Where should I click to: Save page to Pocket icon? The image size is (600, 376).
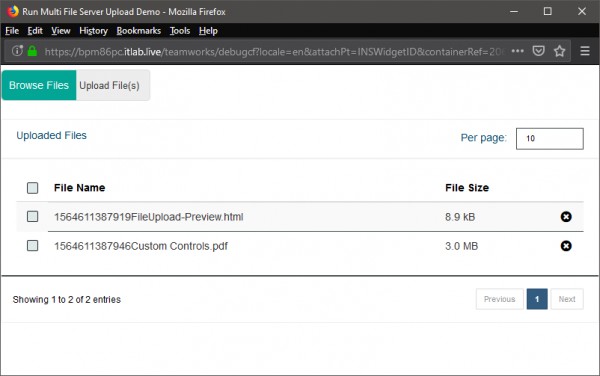[x=538, y=51]
